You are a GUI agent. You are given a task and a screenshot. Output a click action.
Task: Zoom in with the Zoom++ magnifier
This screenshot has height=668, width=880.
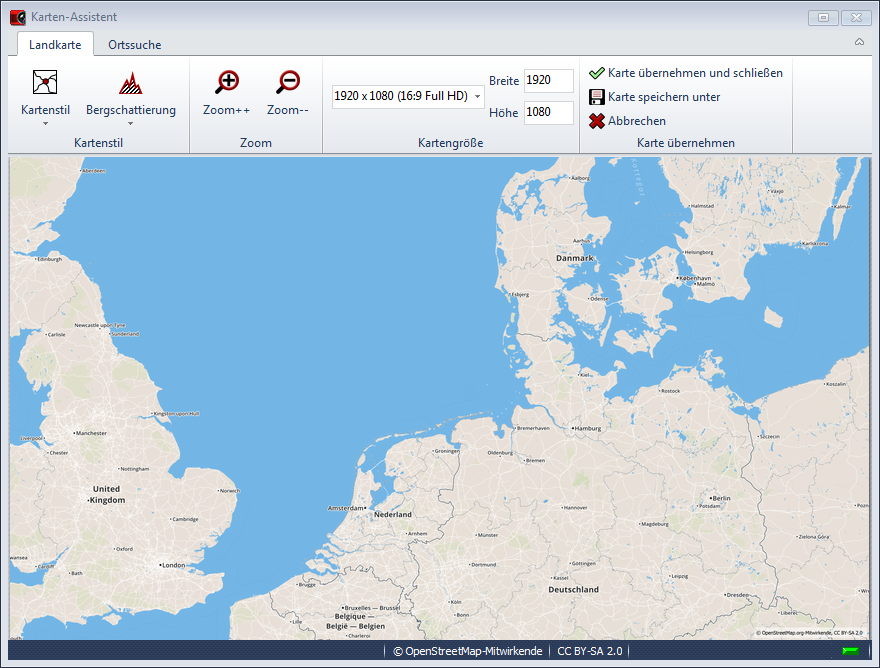click(227, 82)
